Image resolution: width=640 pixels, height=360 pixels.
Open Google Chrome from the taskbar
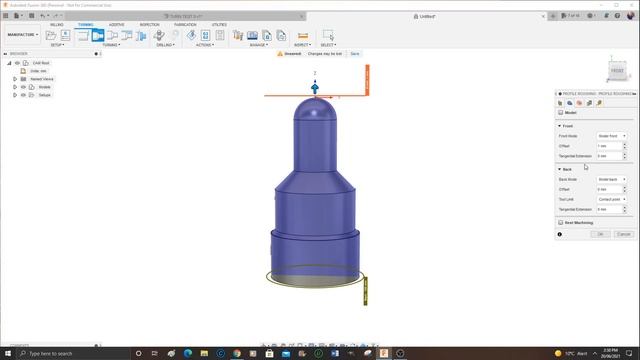coord(237,353)
